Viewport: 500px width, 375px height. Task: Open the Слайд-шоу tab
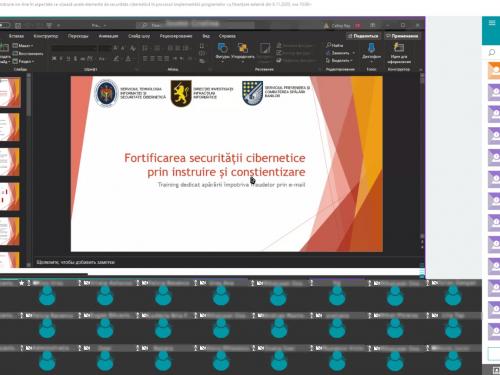click(139, 36)
